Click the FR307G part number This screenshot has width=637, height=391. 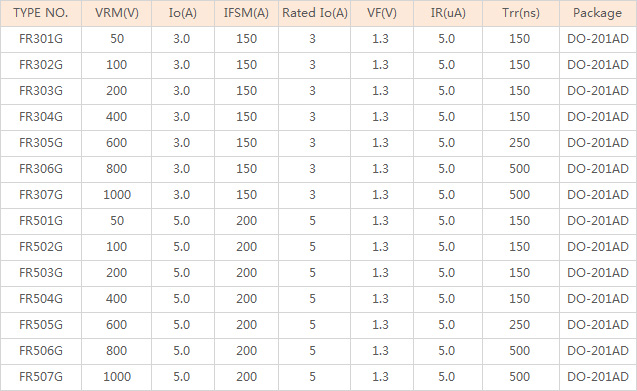pyautogui.click(x=41, y=195)
